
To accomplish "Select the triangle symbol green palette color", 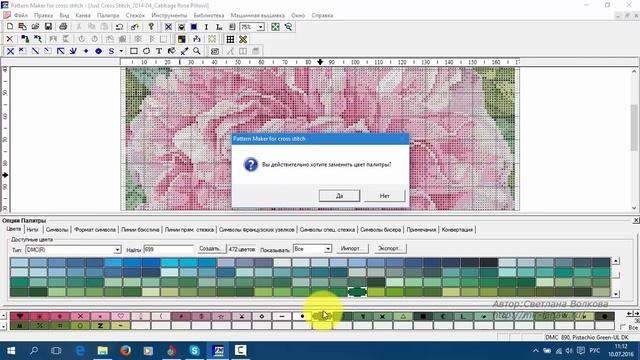I will pos(403,316).
